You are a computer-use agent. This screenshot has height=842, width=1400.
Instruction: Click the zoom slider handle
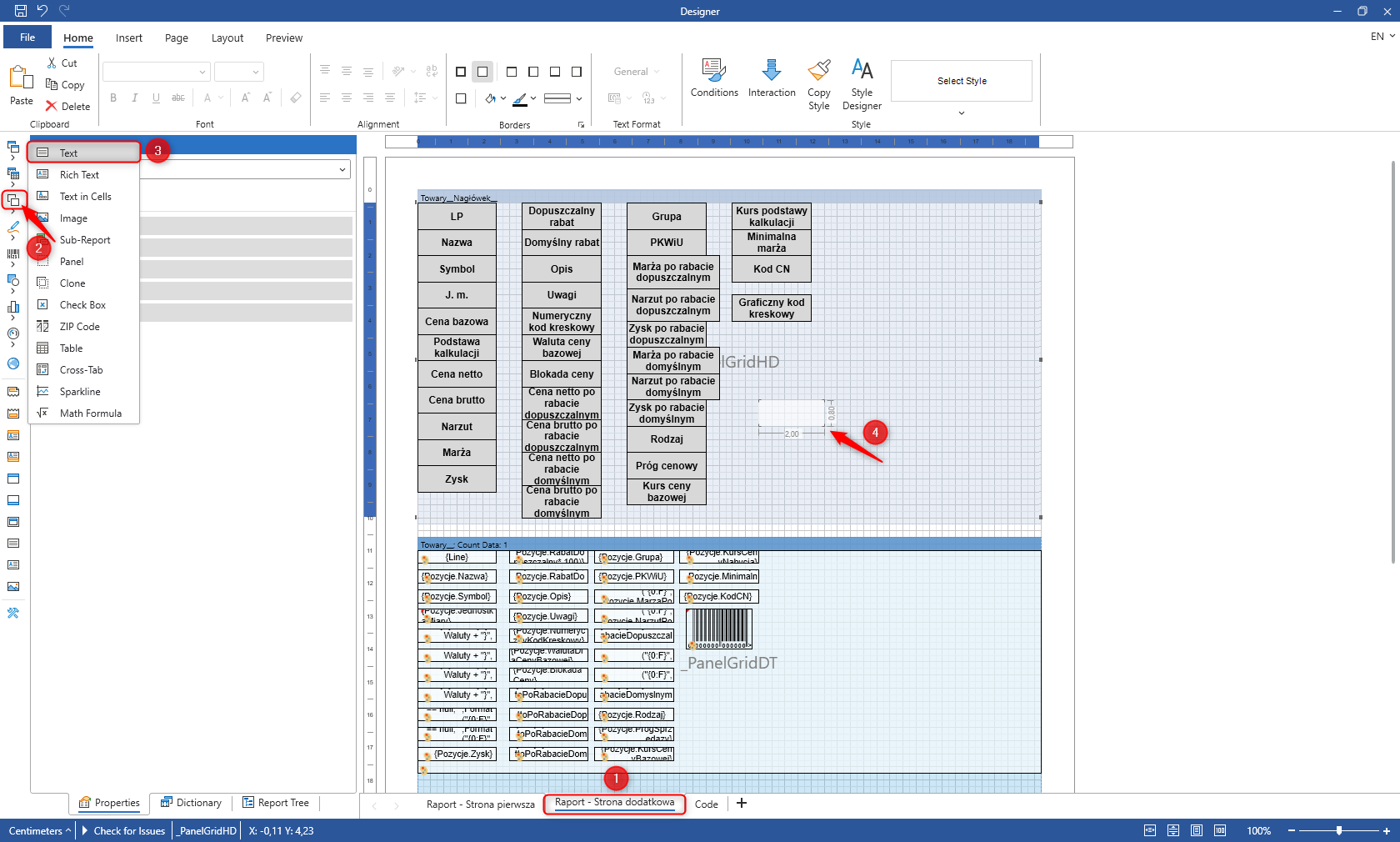click(1339, 831)
